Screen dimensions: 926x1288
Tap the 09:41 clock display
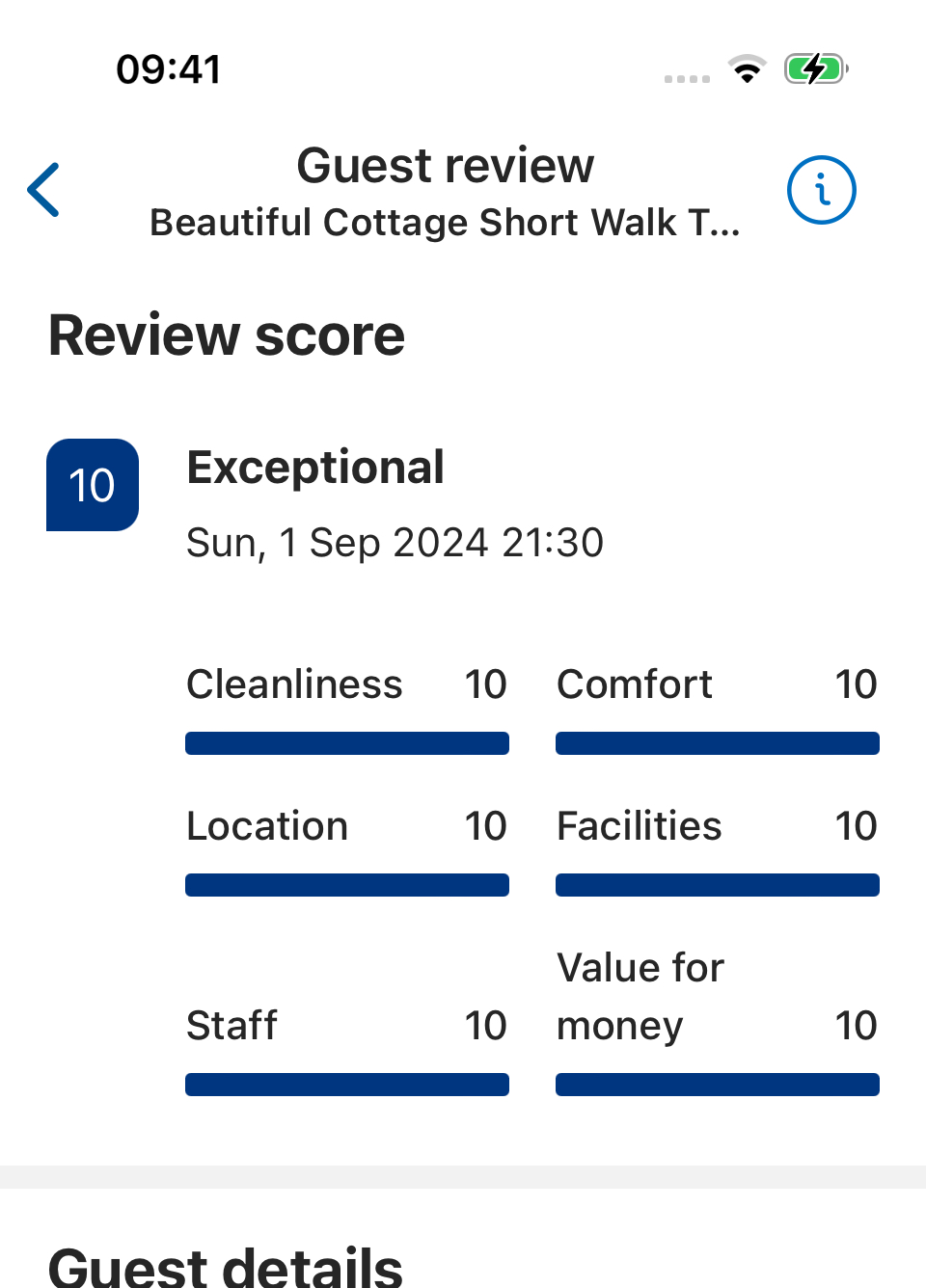169,69
